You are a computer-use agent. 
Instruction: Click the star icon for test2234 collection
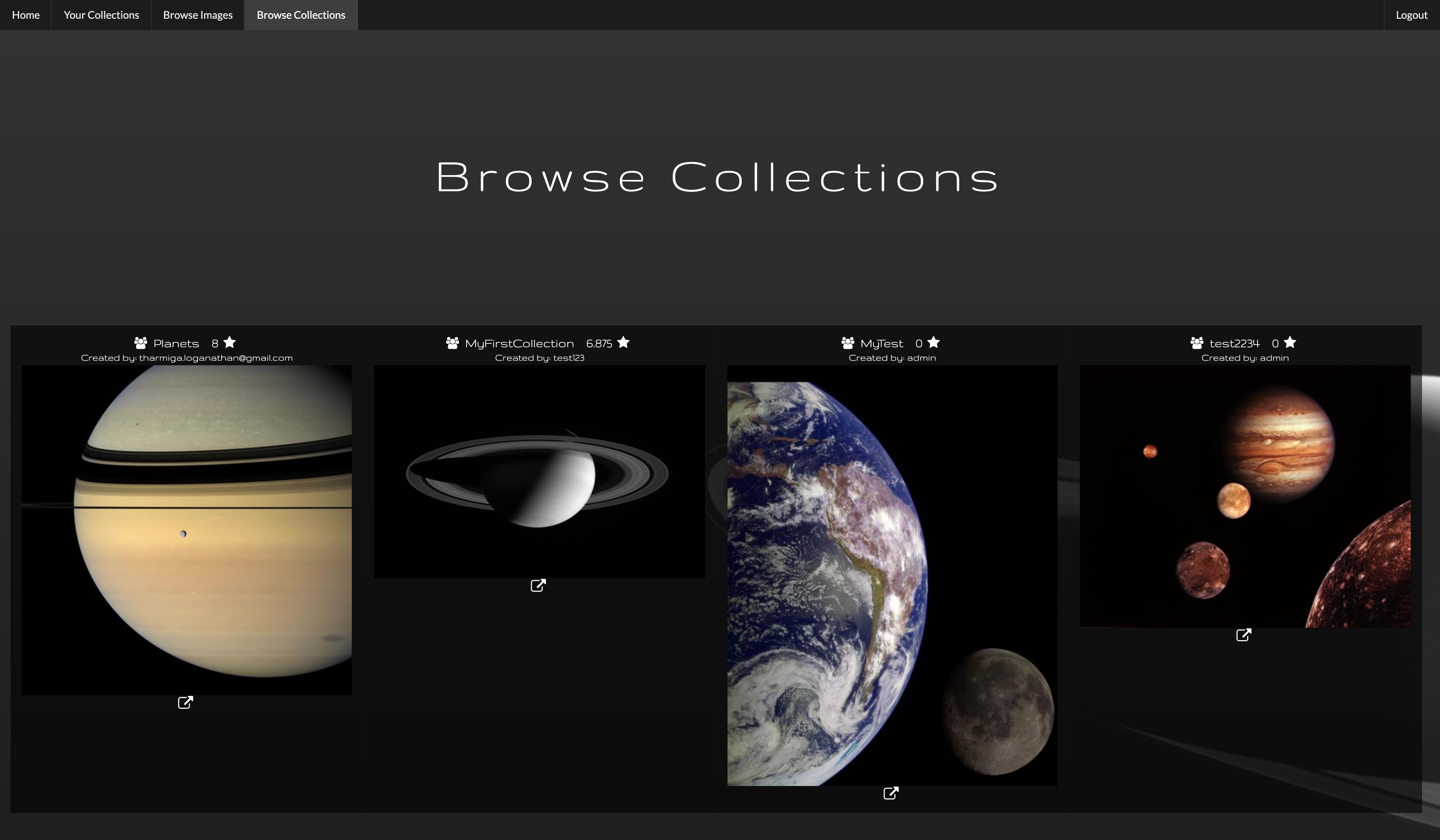pos(1290,342)
